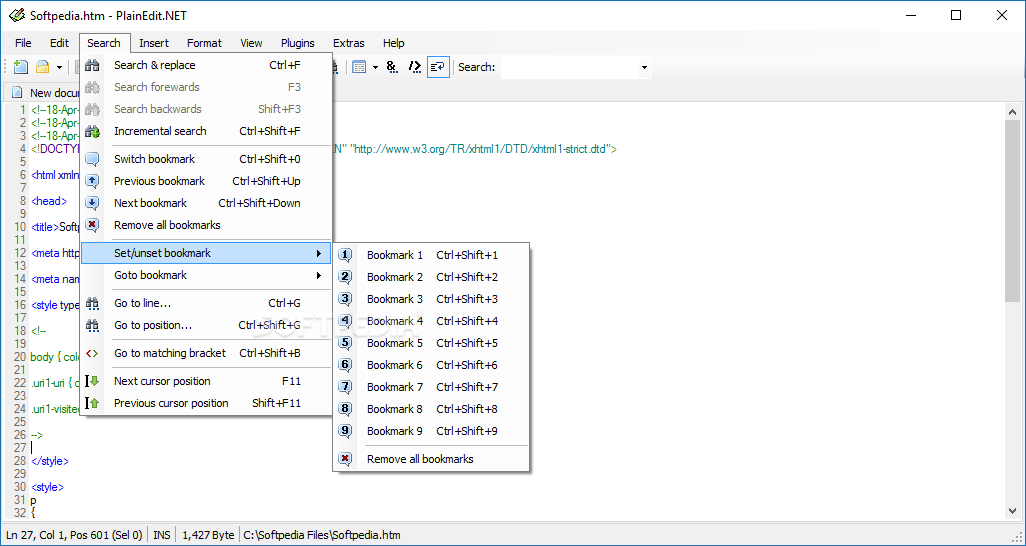This screenshot has width=1026, height=546.
Task: Expand the Open file dropdown arrow
Action: [59, 67]
